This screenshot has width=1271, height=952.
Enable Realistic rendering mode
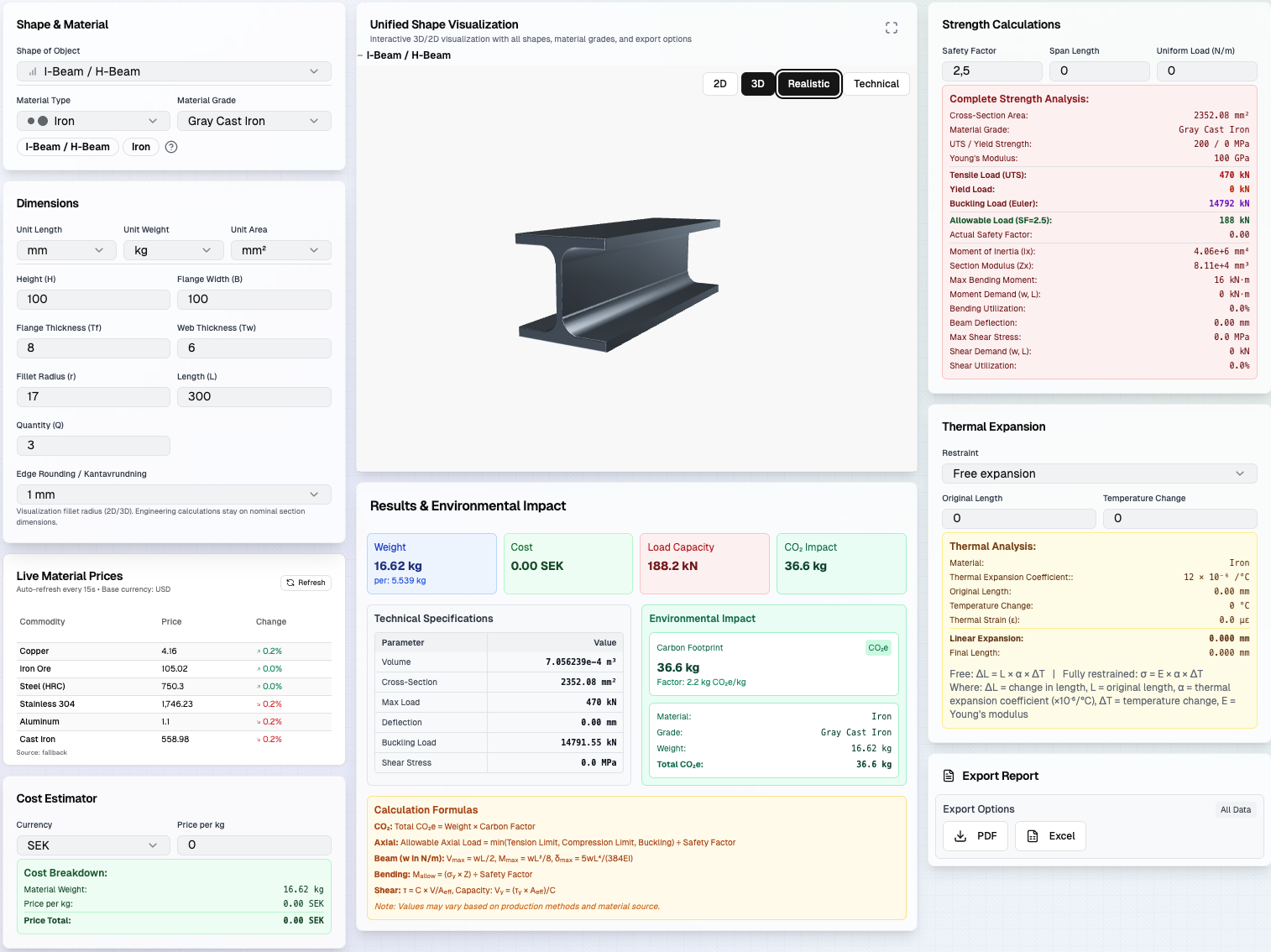coord(808,84)
